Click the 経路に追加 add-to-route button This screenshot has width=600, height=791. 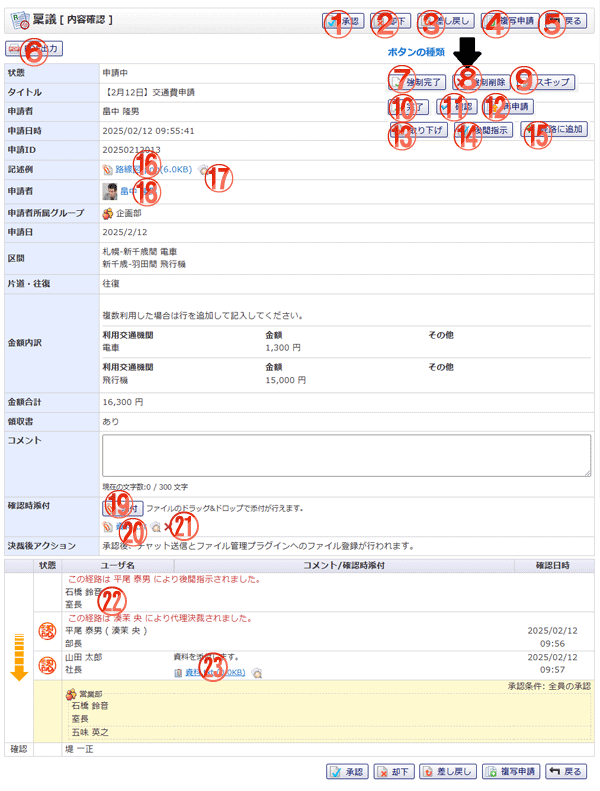554,129
